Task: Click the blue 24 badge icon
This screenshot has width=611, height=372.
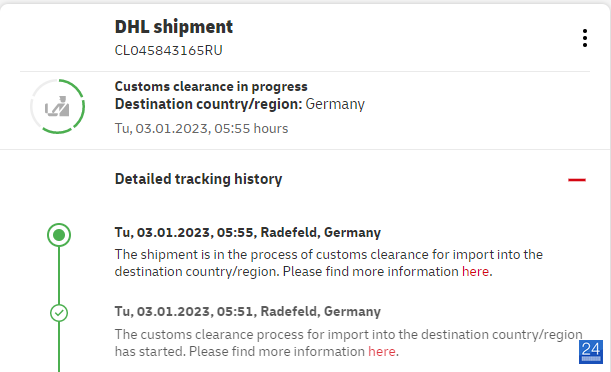Action: tap(591, 352)
